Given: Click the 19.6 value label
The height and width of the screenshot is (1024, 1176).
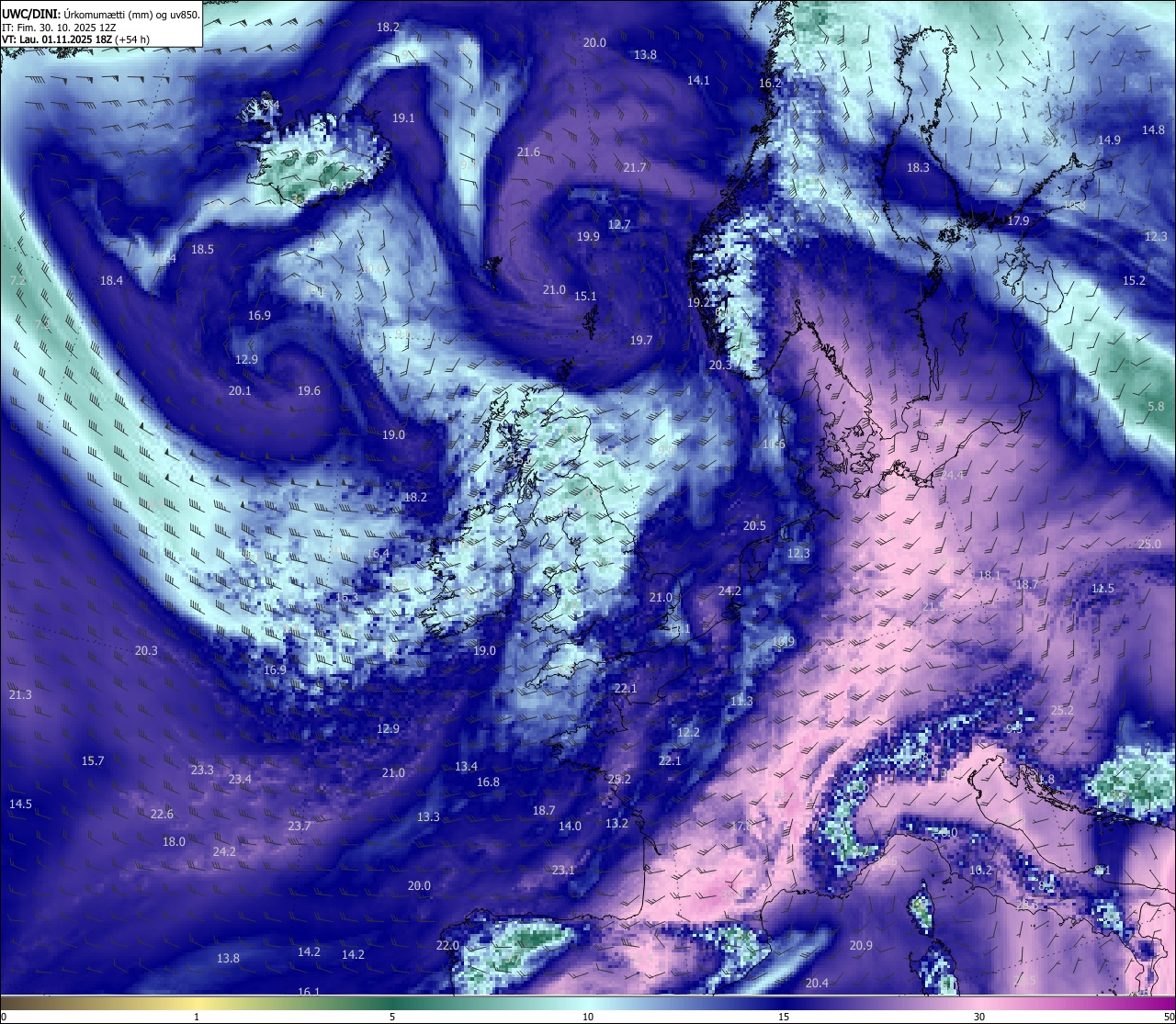Looking at the screenshot, I should tap(309, 391).
